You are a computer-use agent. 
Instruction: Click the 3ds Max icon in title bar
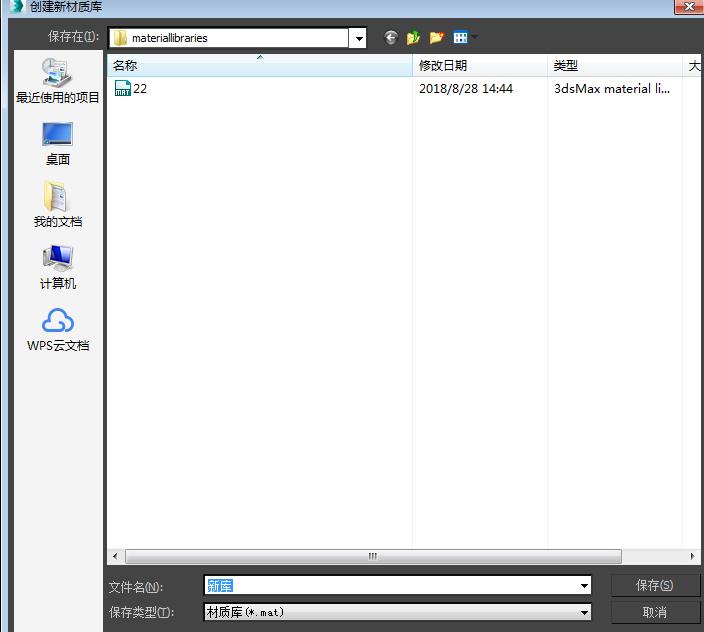point(16,6)
